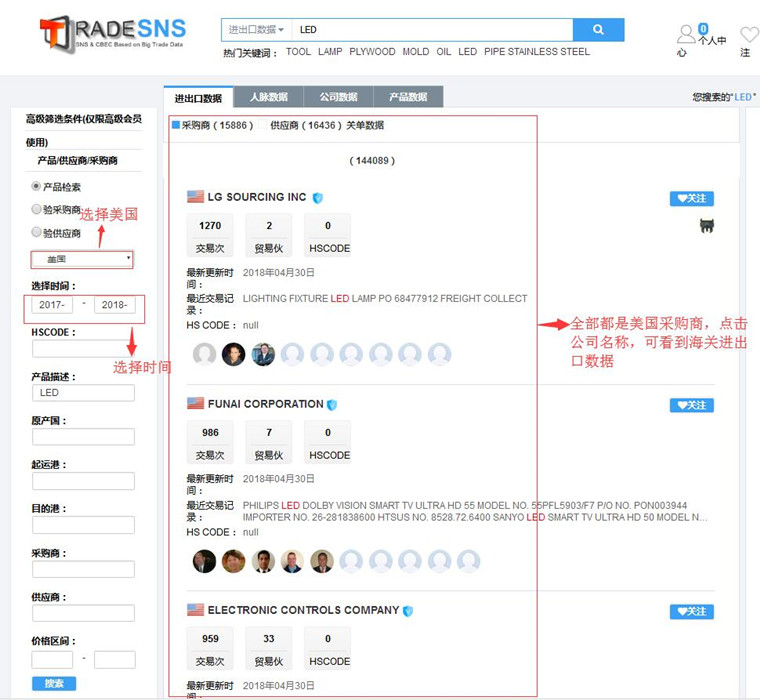Click hot keyword PIPE STAINLESS STEEL

[x=537, y=52]
